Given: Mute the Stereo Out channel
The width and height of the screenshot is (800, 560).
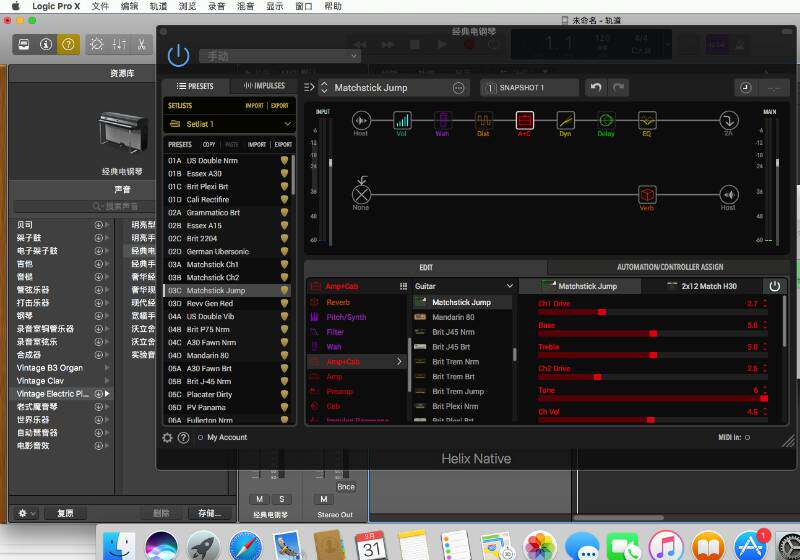Looking at the screenshot, I should [323, 499].
